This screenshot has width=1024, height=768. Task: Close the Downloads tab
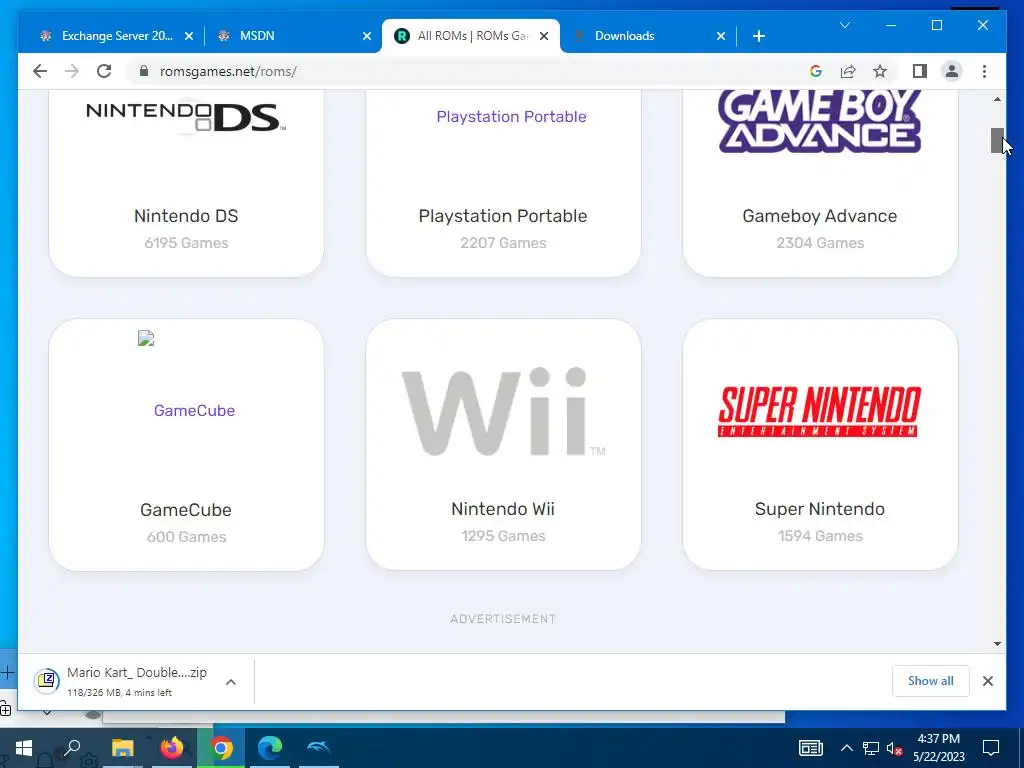click(721, 36)
